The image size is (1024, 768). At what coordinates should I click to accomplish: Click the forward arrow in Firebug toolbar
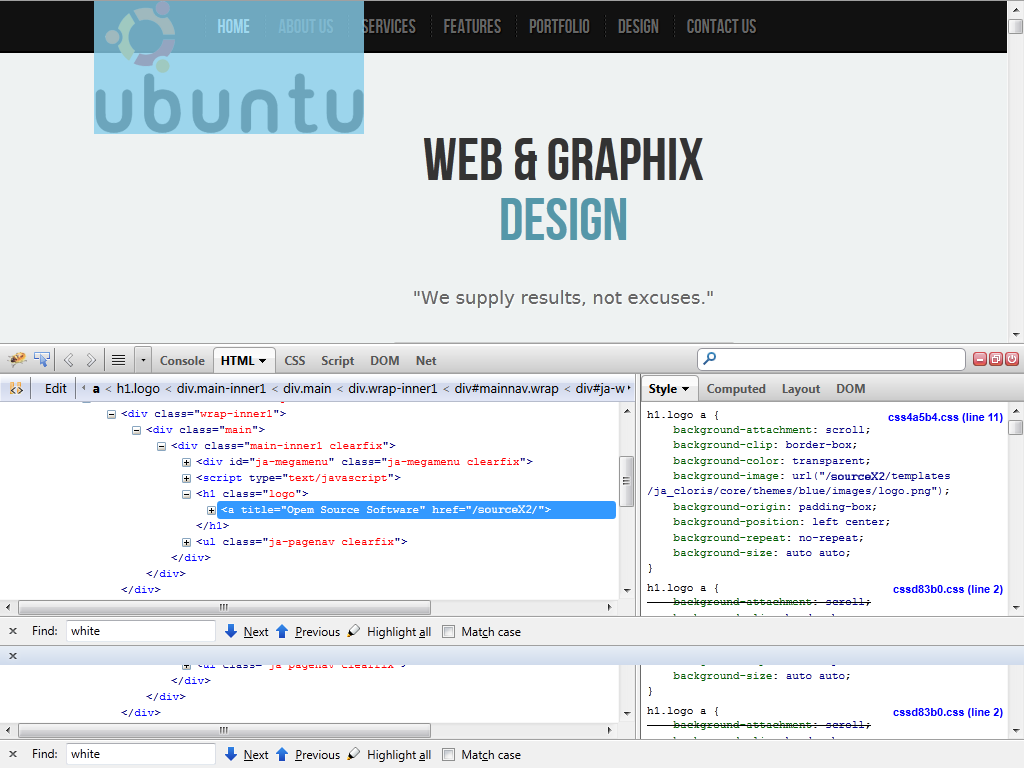click(x=91, y=360)
